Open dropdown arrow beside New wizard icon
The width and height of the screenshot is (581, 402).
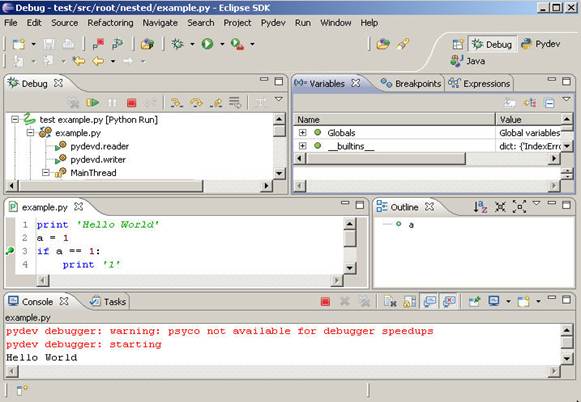34,44
